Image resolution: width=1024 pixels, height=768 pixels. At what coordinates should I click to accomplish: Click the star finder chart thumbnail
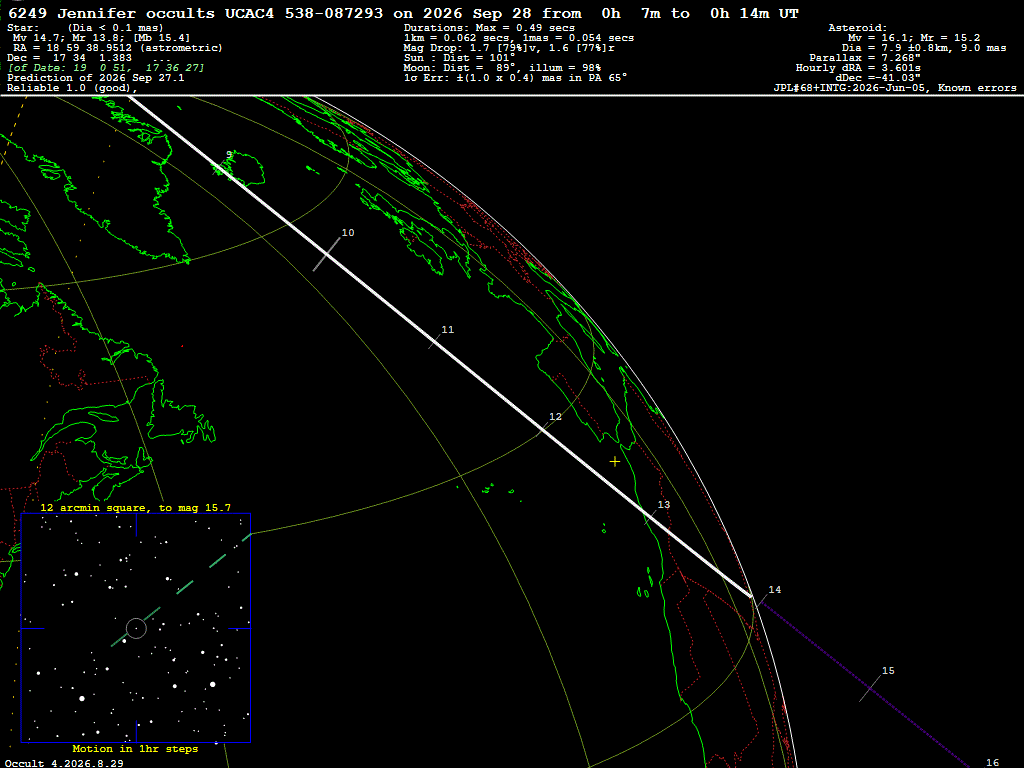pyautogui.click(x=136, y=628)
